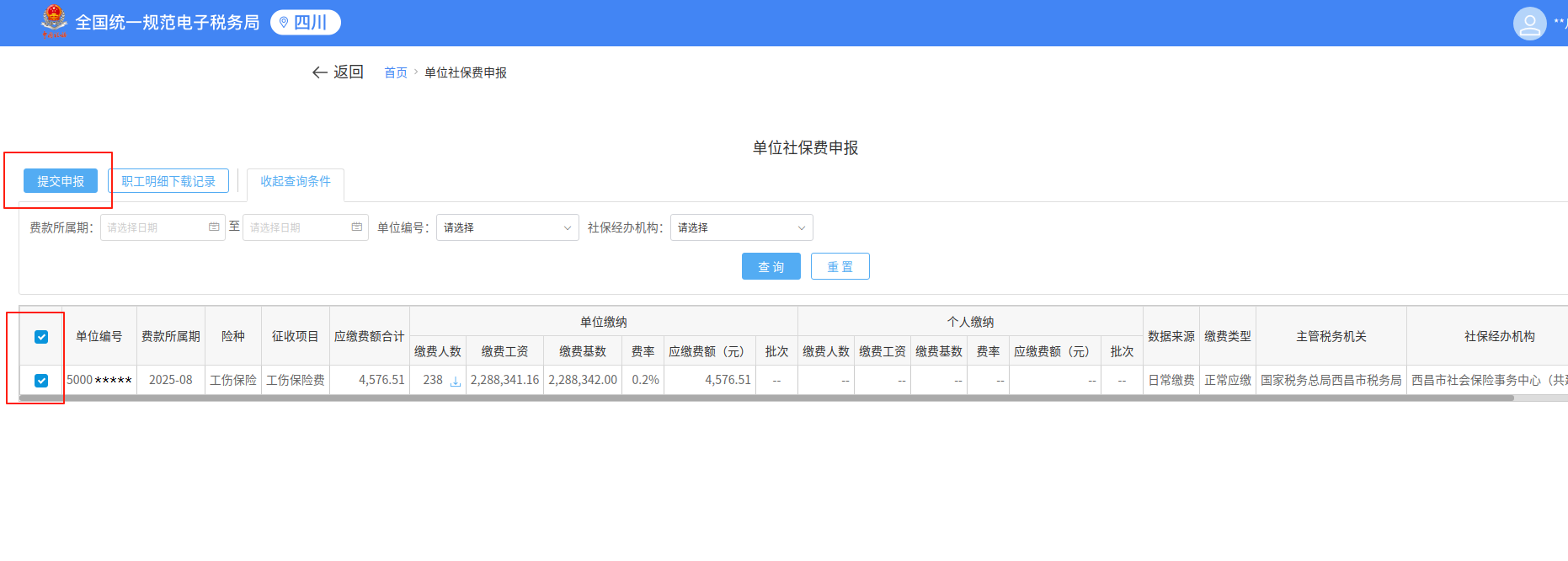The height and width of the screenshot is (561, 1568).
Task: Collapse query conditions via 收起查询条件
Action: coord(295,181)
